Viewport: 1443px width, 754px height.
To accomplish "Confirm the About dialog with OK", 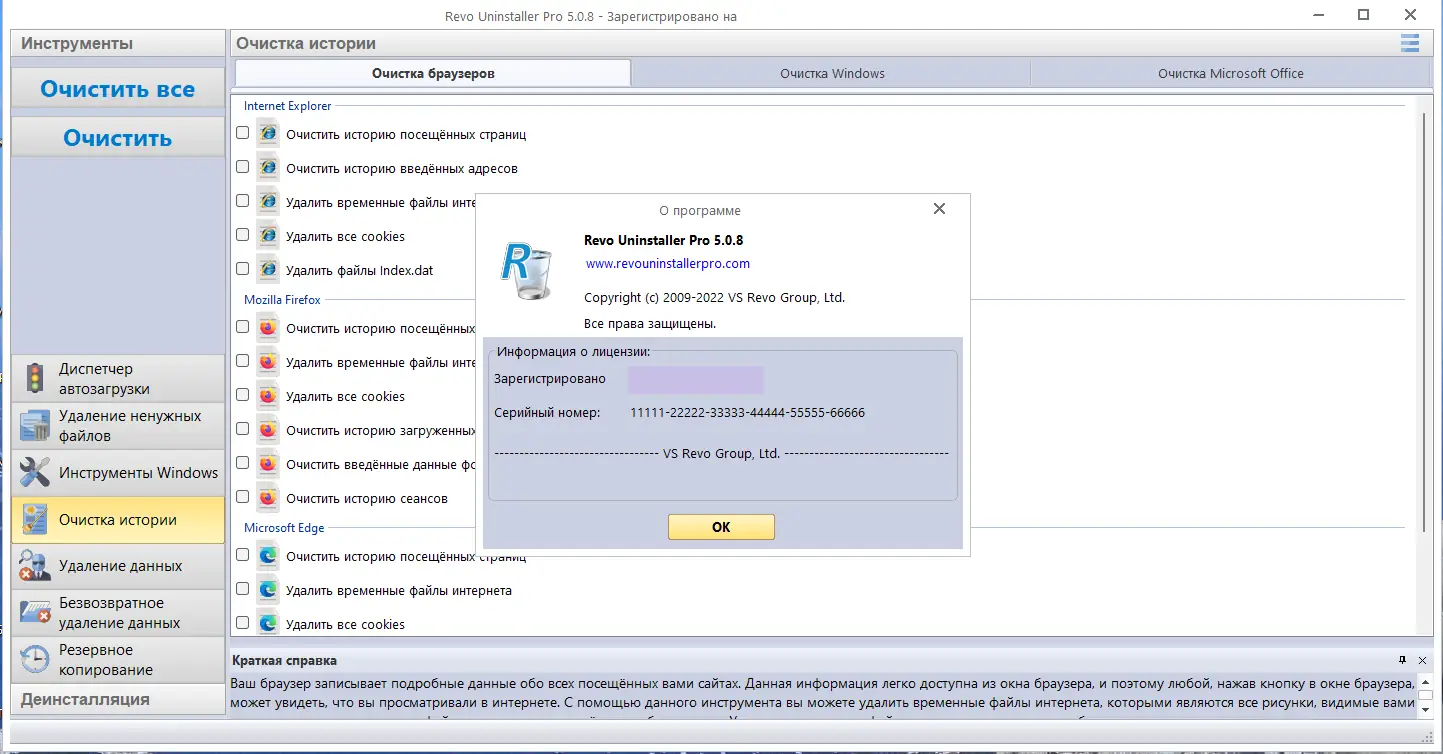I will [721, 527].
